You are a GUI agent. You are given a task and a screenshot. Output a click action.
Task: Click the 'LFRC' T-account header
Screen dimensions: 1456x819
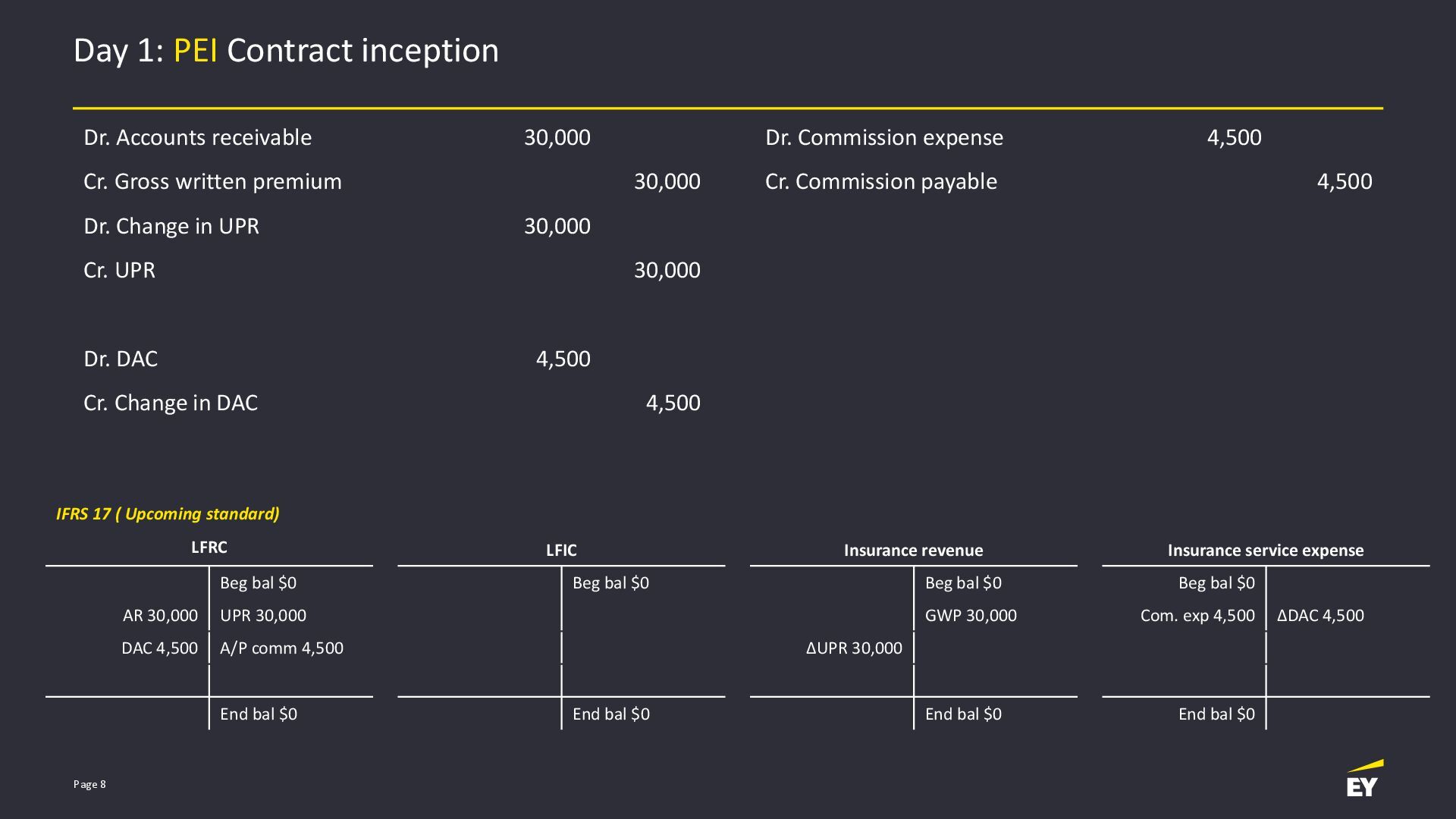click(x=209, y=548)
